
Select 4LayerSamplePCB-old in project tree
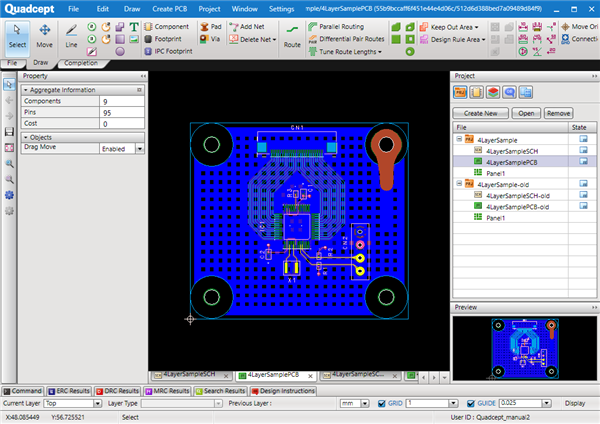[x=517, y=207]
